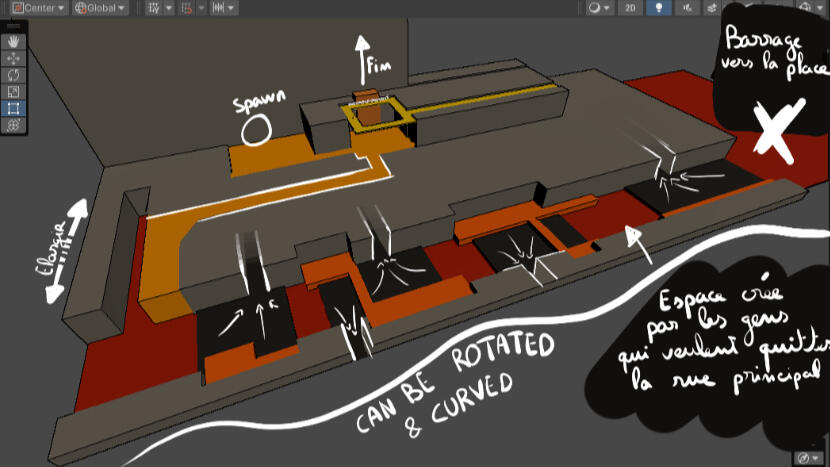Viewport: 830px width, 467px height.
Task: Click the snap increment magnet icon
Action: point(186,8)
